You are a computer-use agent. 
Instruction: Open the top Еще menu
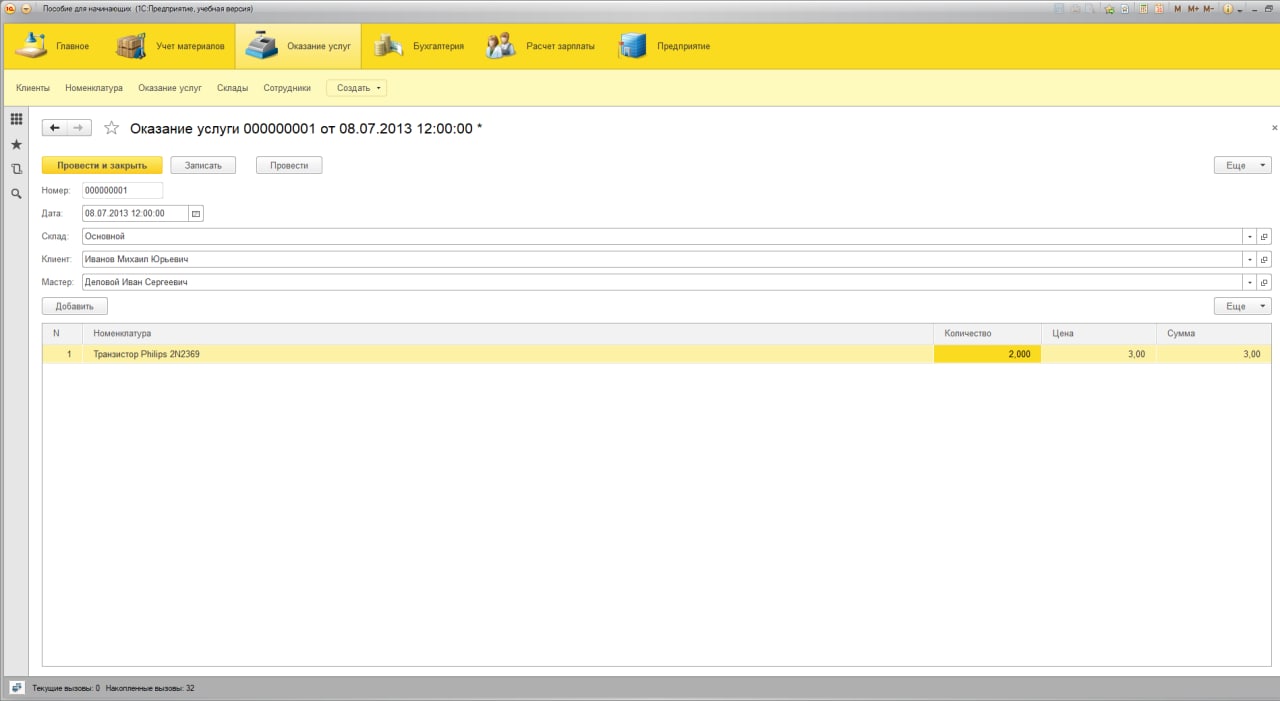(1243, 165)
